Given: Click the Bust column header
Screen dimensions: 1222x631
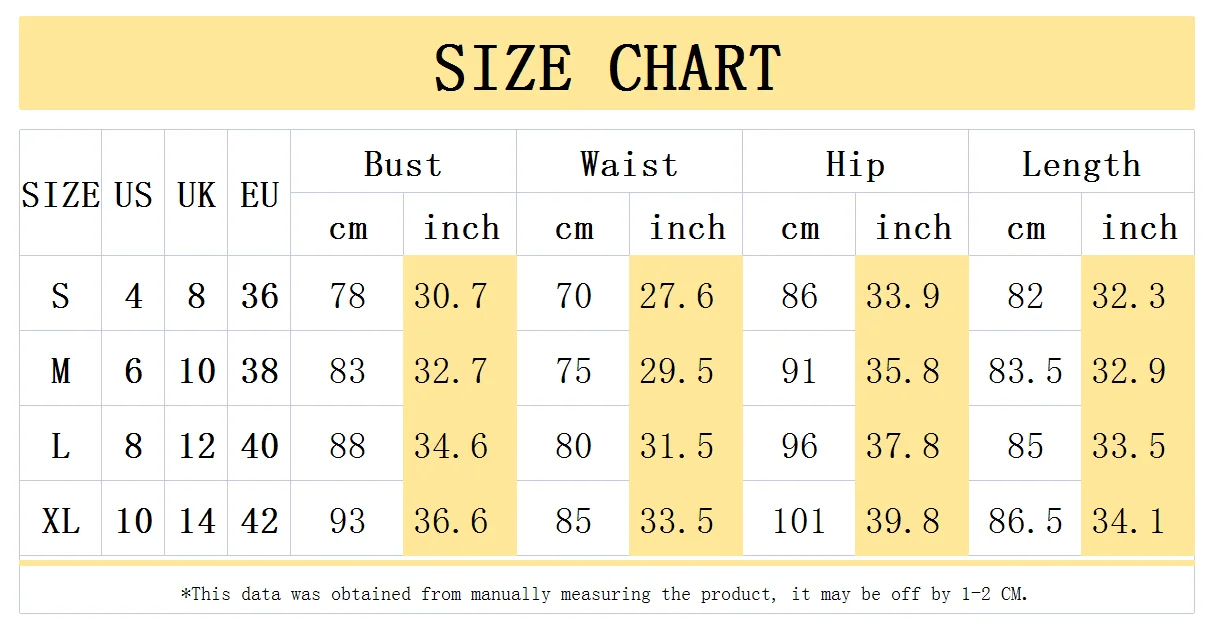Looking at the screenshot, I should pos(403,162).
